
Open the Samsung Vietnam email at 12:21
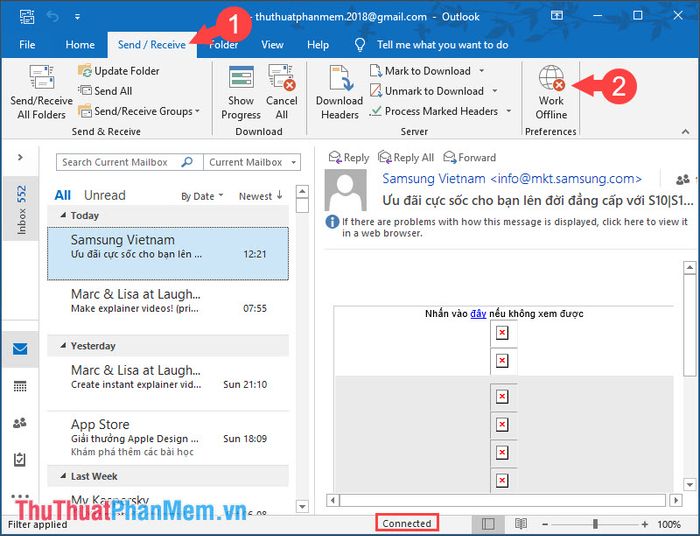click(168, 253)
